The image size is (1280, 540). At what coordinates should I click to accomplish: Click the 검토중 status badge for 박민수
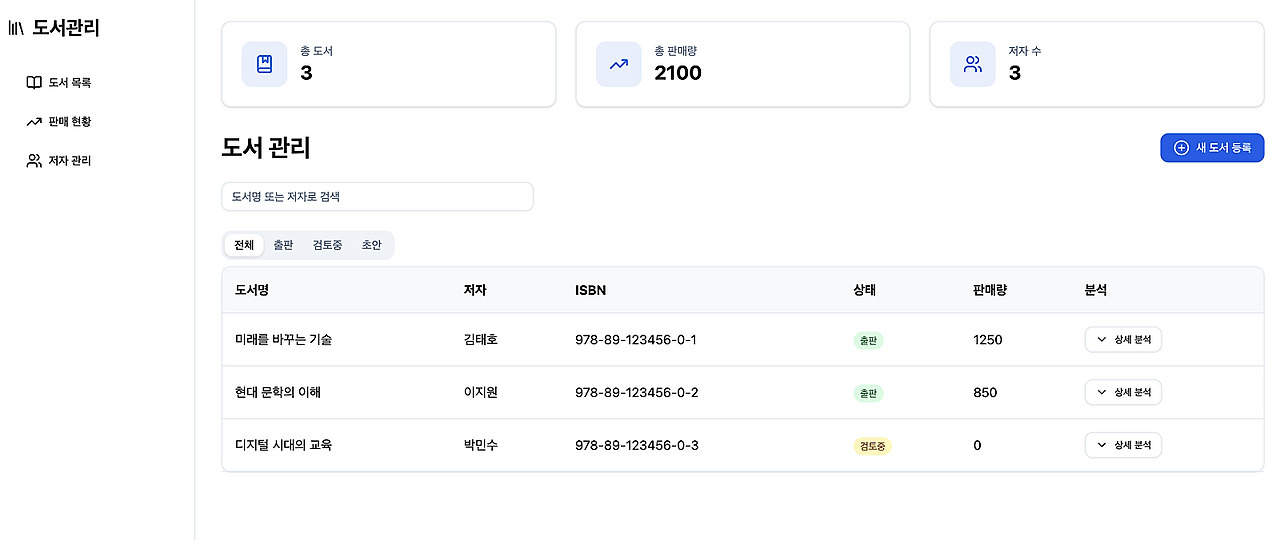pos(872,446)
